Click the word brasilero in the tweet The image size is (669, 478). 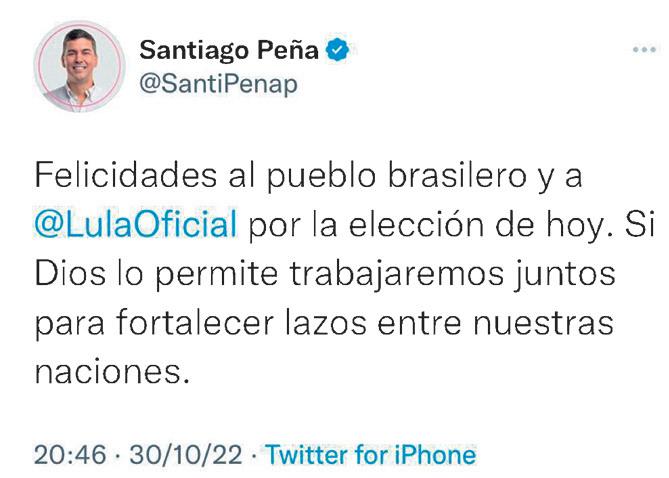coord(457,175)
